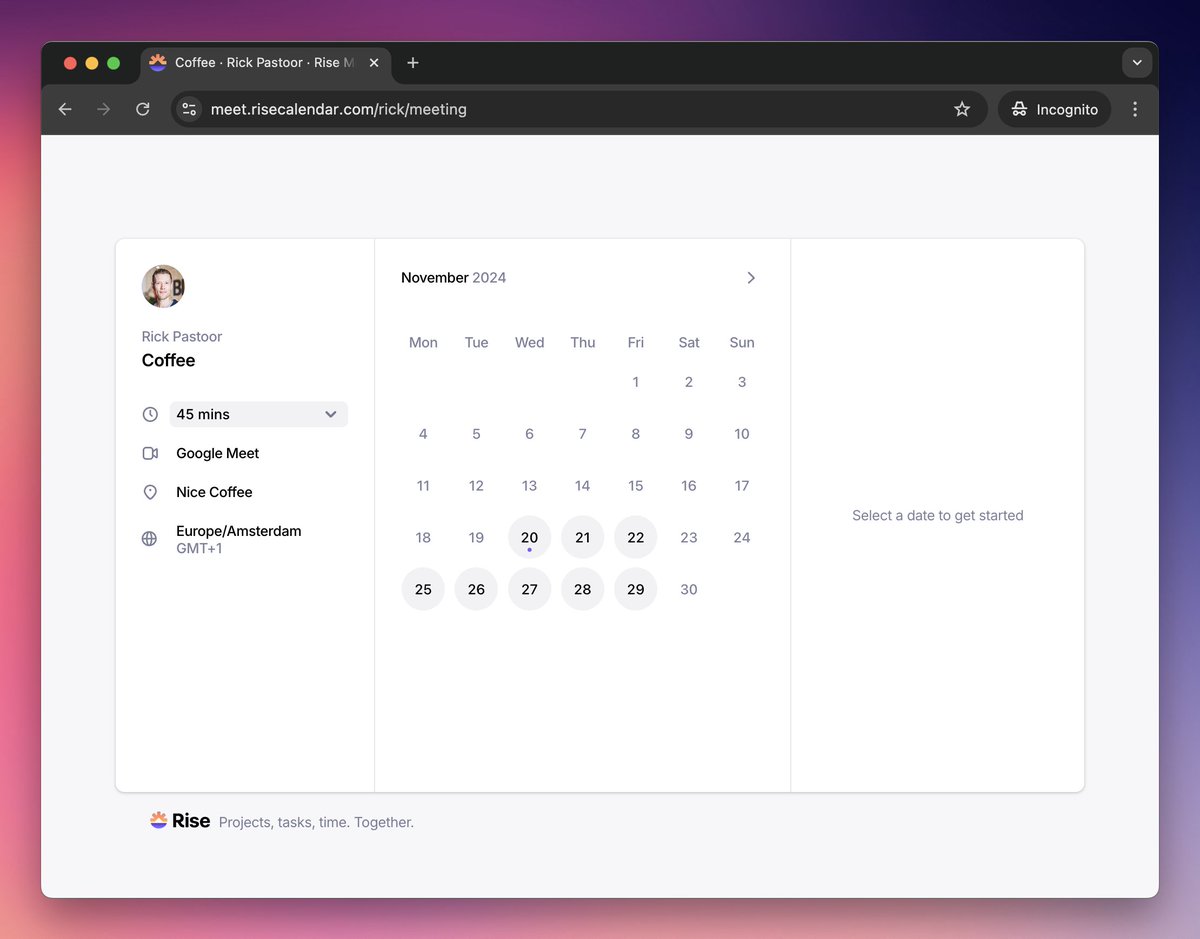
Task: Click the GMT+1 offset text
Action: click(199, 549)
